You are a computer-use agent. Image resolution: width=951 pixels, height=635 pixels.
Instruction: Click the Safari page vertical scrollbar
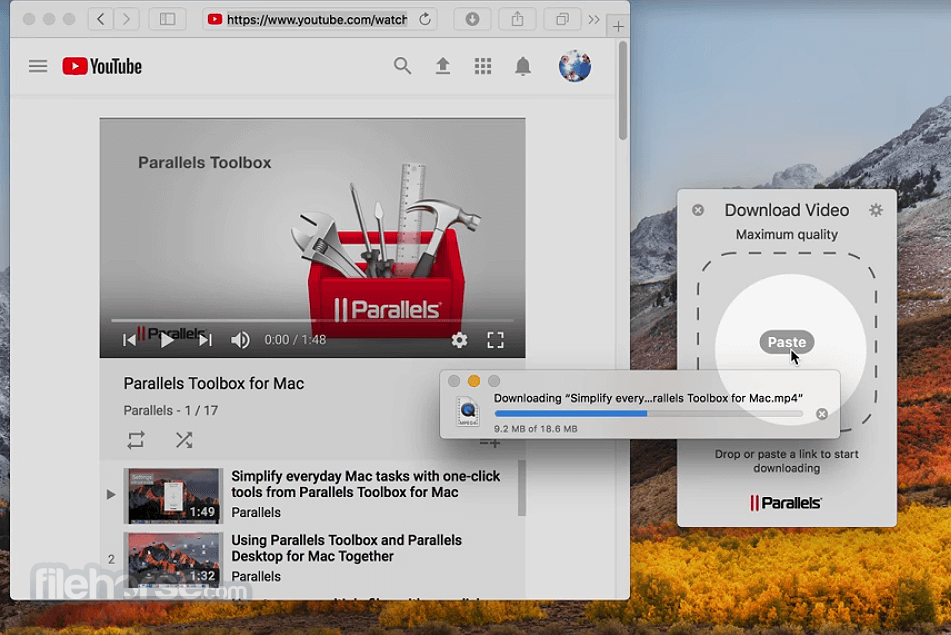[x=622, y=90]
